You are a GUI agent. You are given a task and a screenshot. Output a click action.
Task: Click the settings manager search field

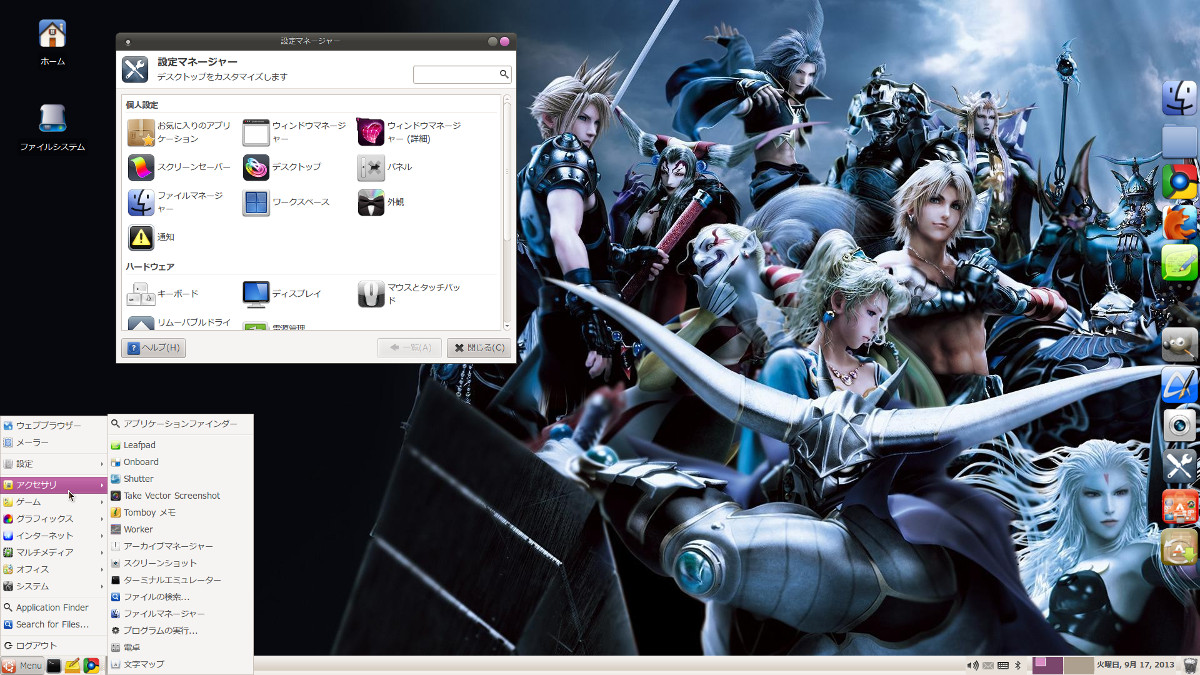[x=462, y=75]
